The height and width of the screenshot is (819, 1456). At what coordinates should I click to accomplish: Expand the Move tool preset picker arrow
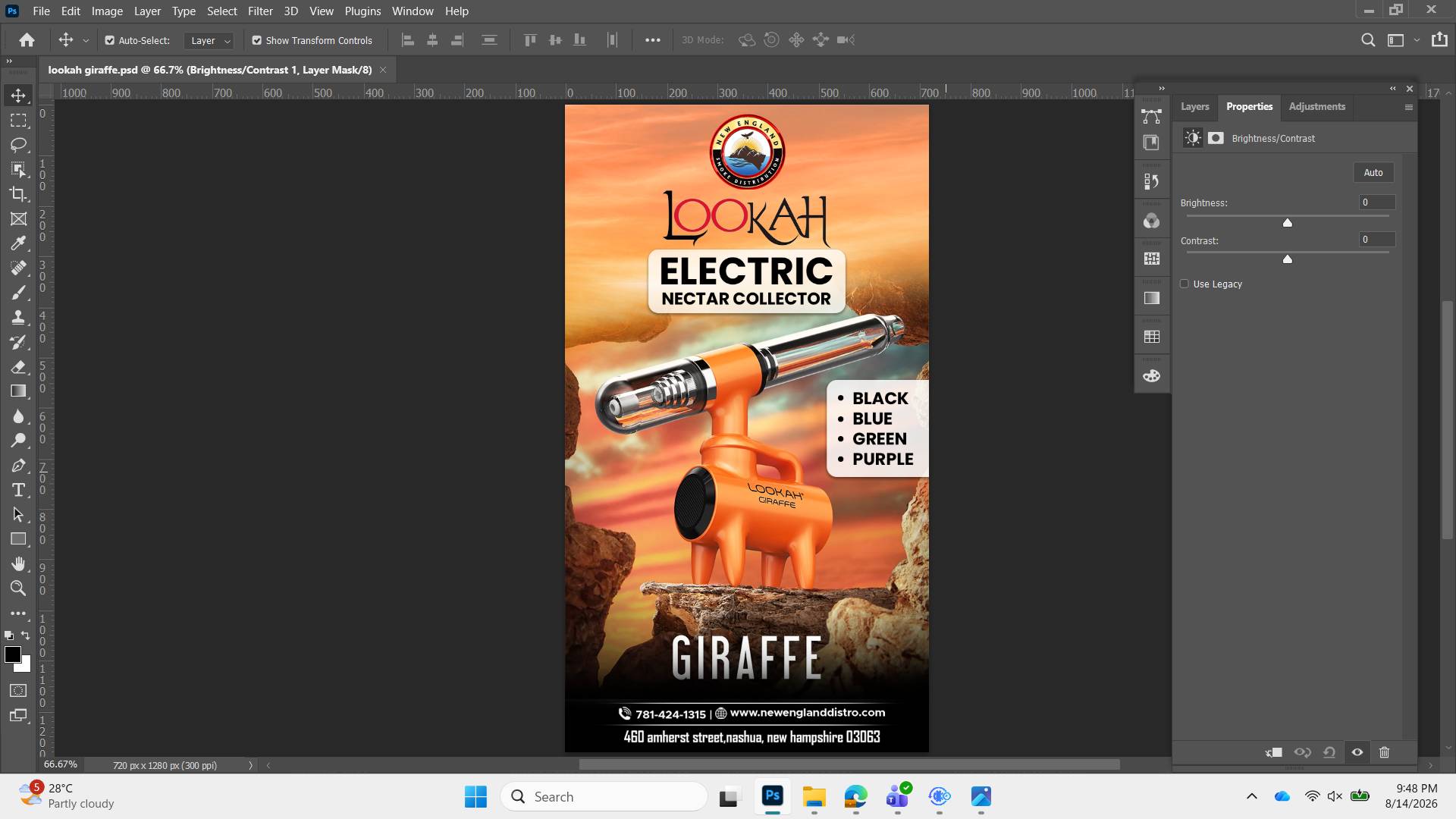click(x=86, y=40)
